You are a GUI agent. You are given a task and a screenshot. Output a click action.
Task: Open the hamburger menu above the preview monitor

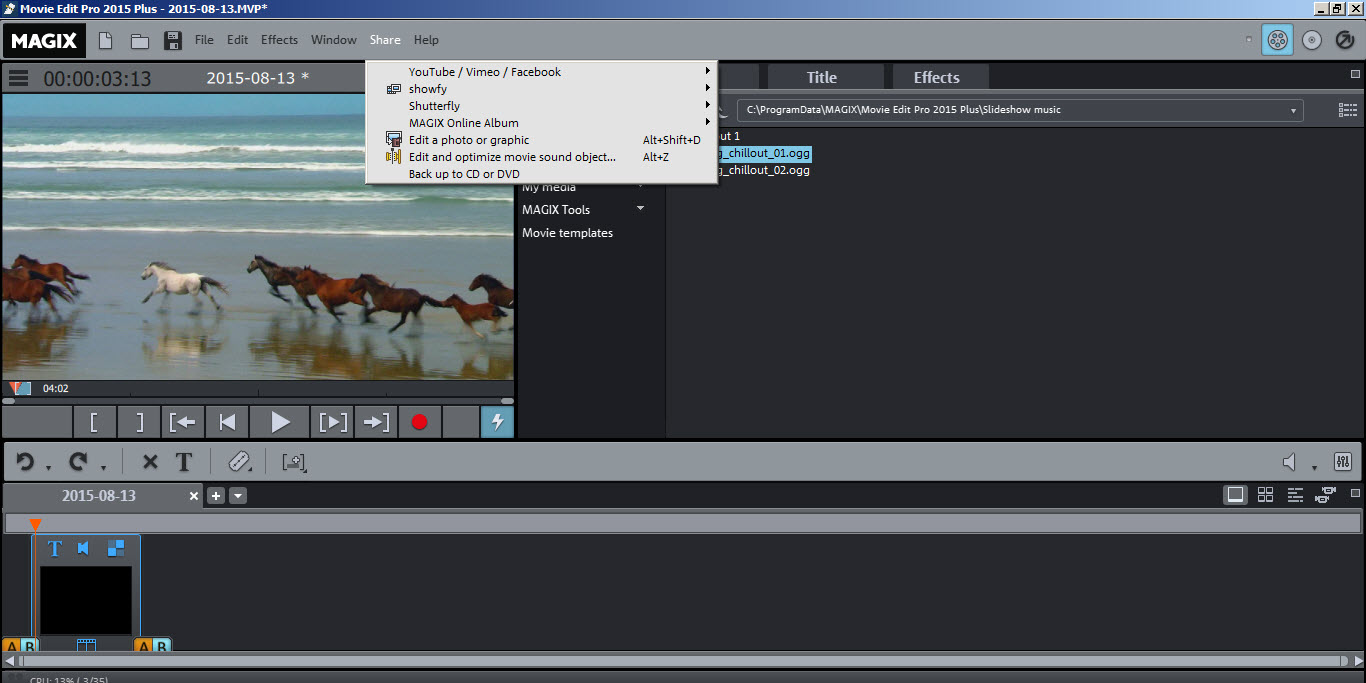[x=18, y=78]
